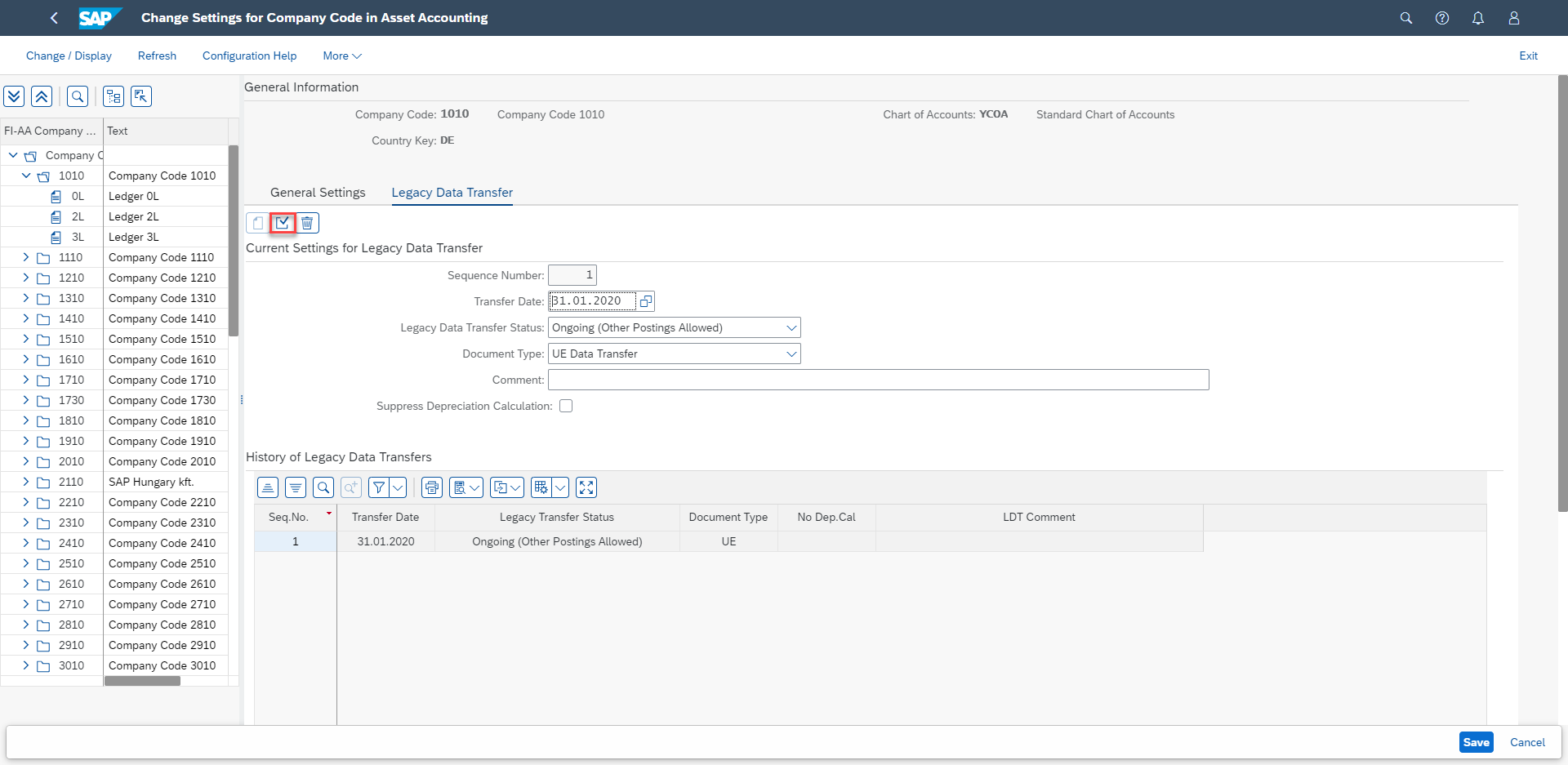Click the history table's Document Type column header

click(728, 518)
